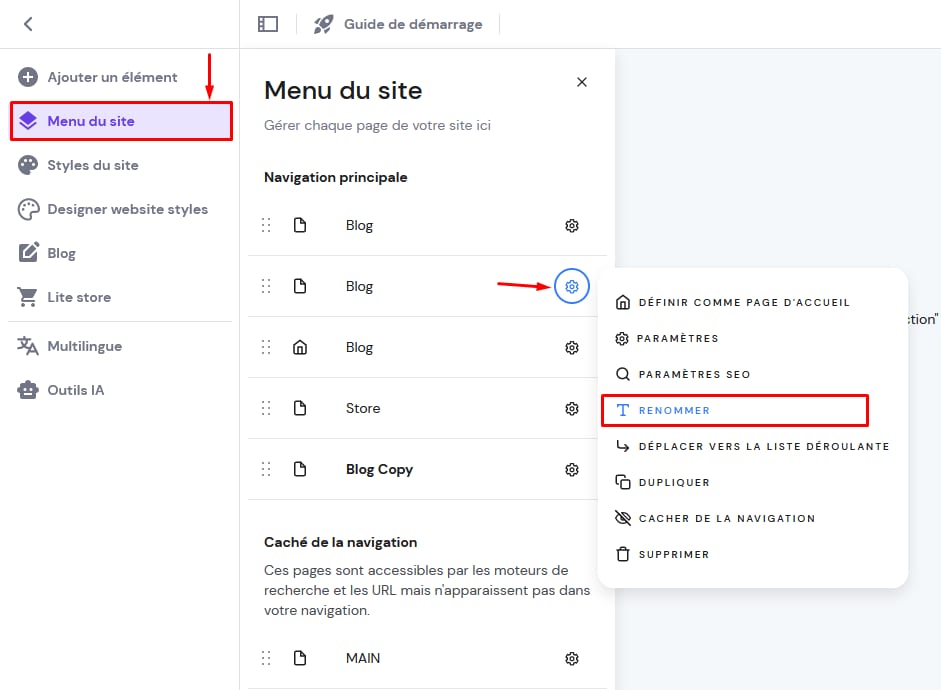
Task: Click Définir comme page d'accueil
Action: click(744, 302)
